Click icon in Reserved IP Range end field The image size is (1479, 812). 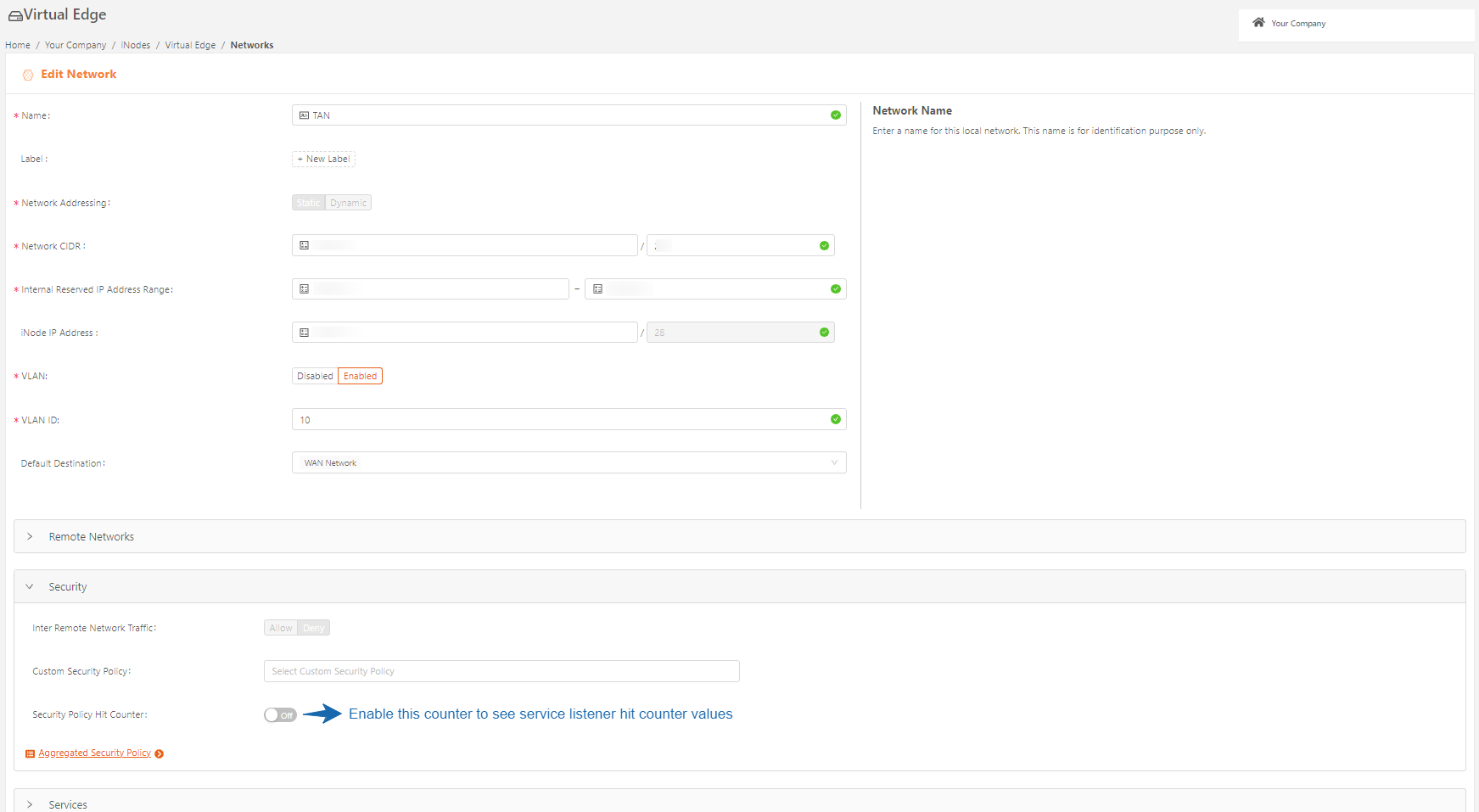598,289
